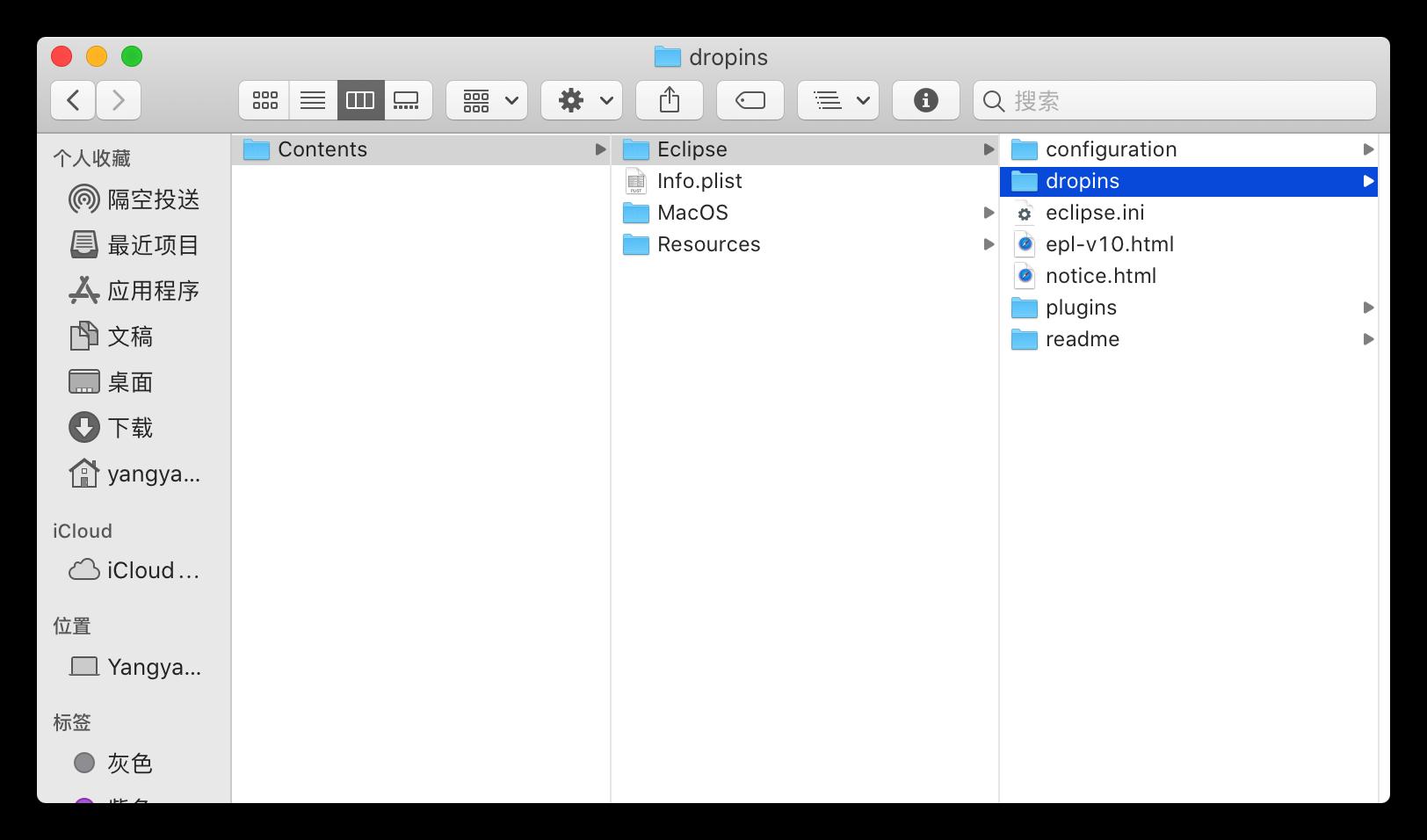Open AirDrop (隔空投送) in sidebar
Screen dimensions: 1427x840
[x=134, y=199]
